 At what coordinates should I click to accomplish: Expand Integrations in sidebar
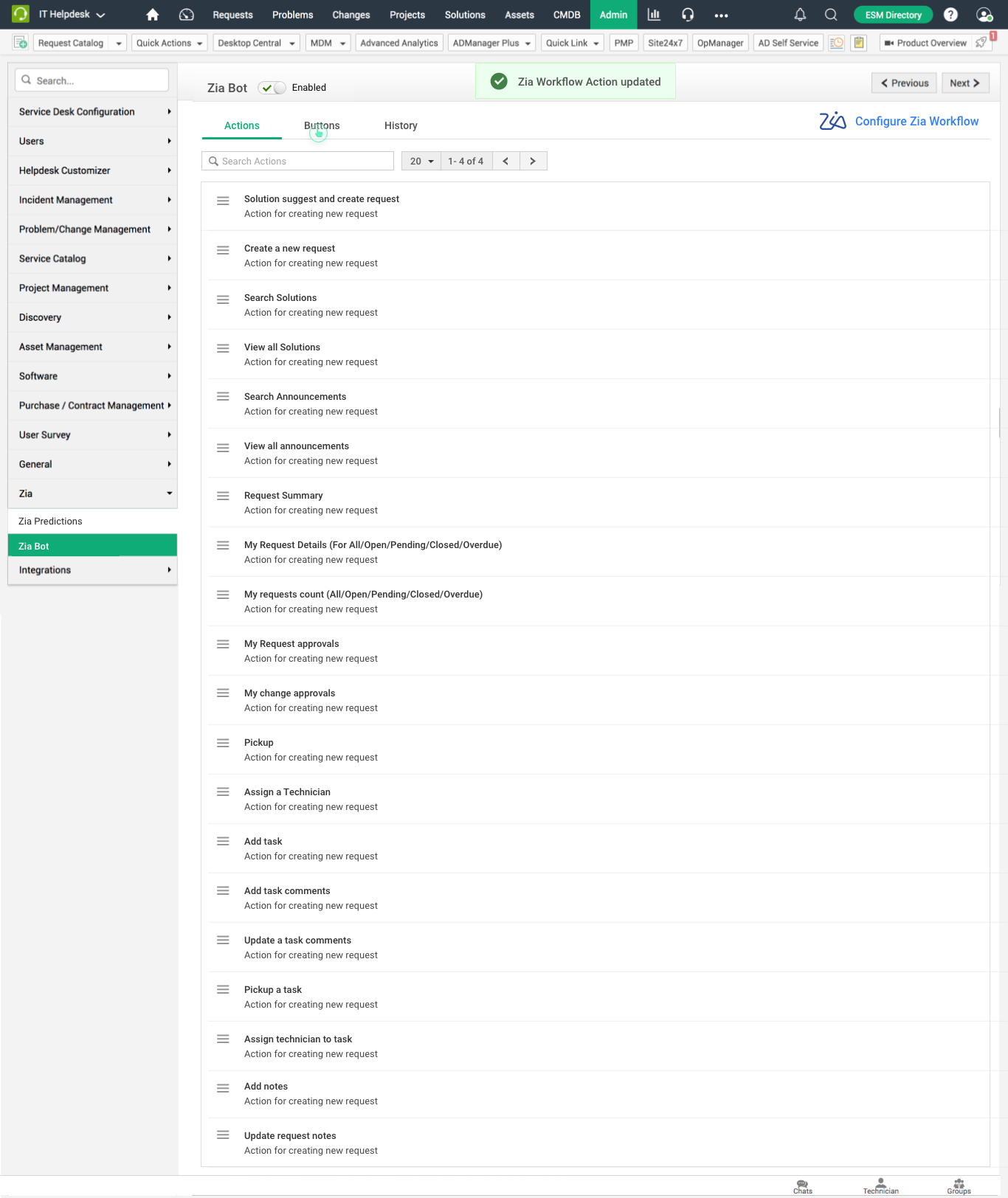click(x=92, y=570)
